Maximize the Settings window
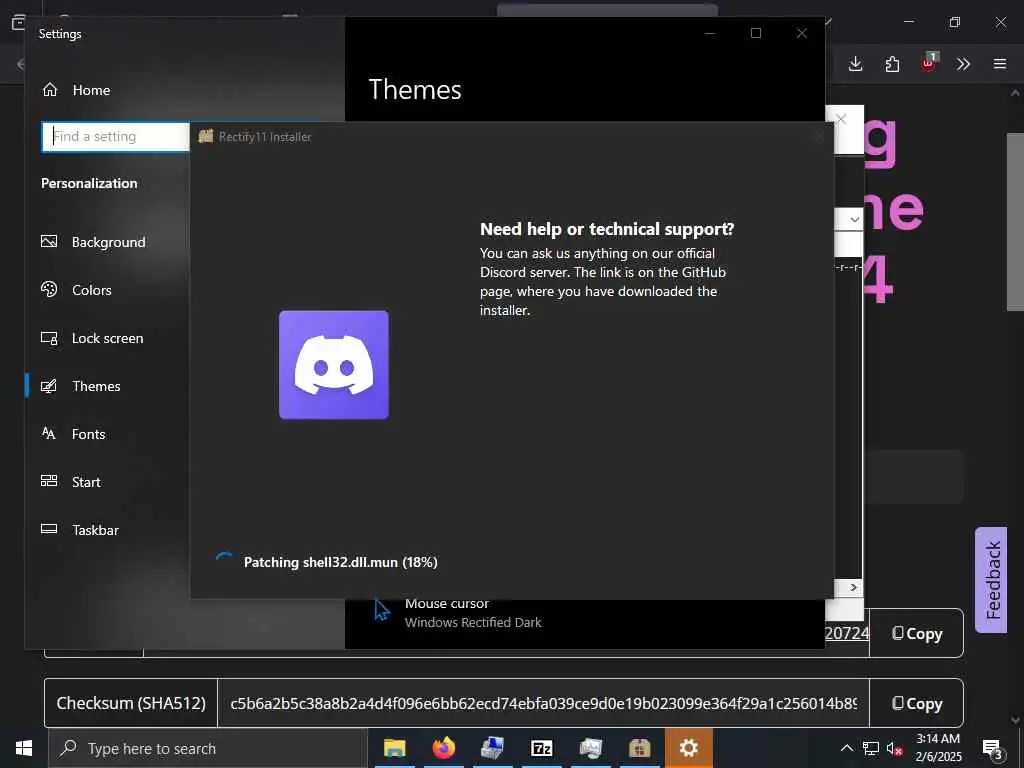1024x768 pixels. pyautogui.click(x=756, y=33)
